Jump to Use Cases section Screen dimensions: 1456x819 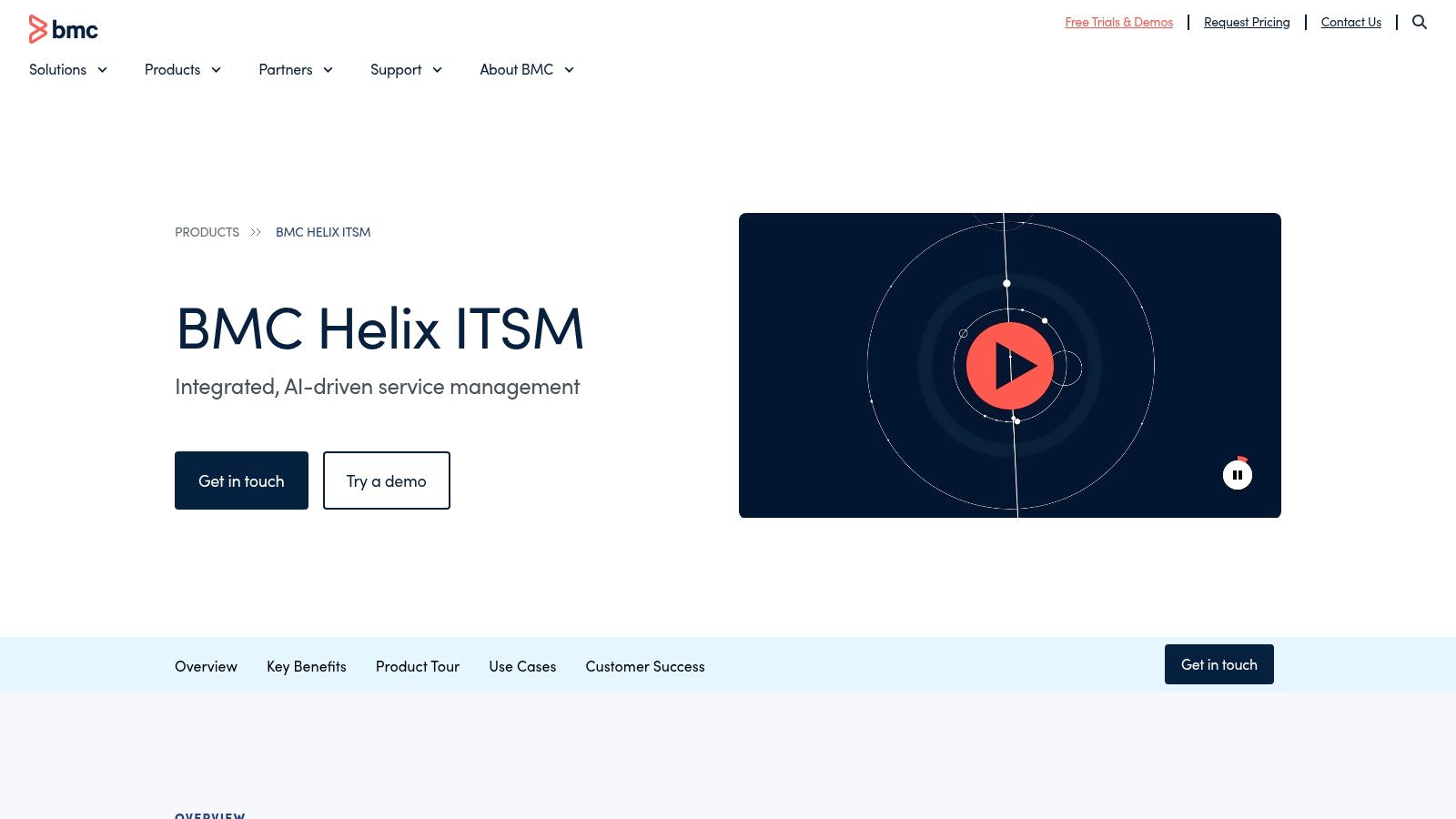(522, 666)
